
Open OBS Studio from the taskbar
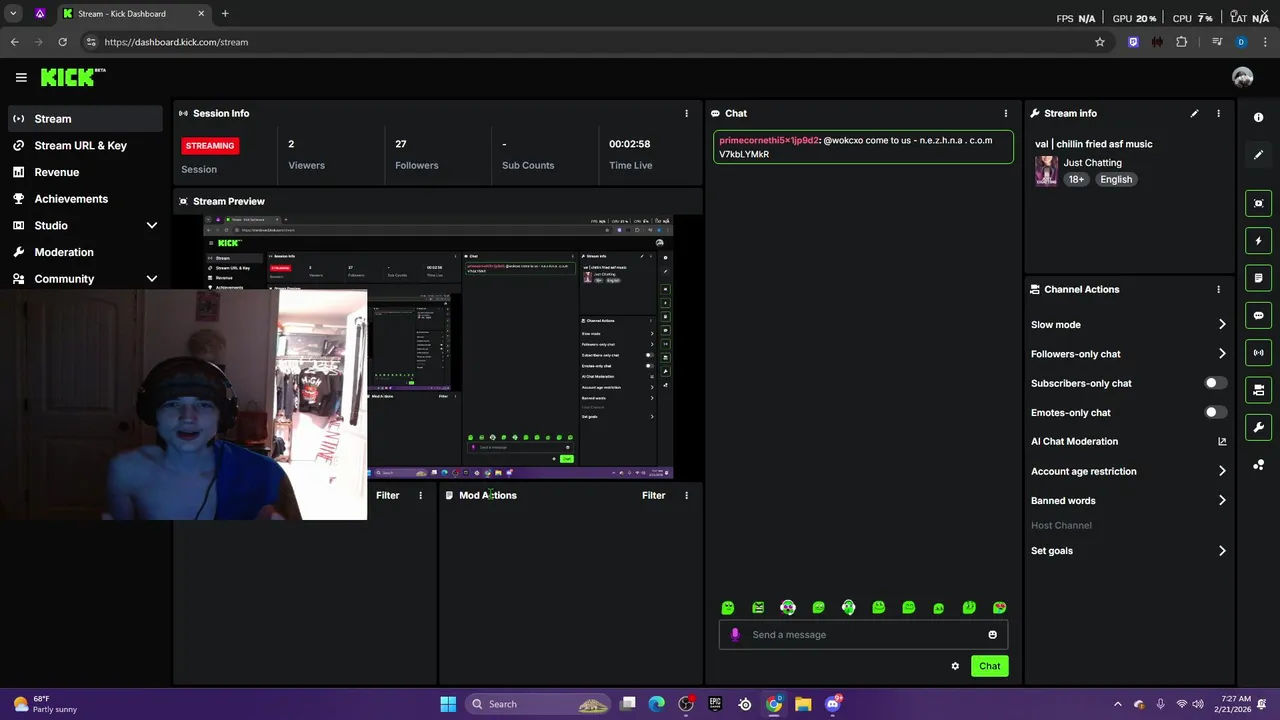686,704
